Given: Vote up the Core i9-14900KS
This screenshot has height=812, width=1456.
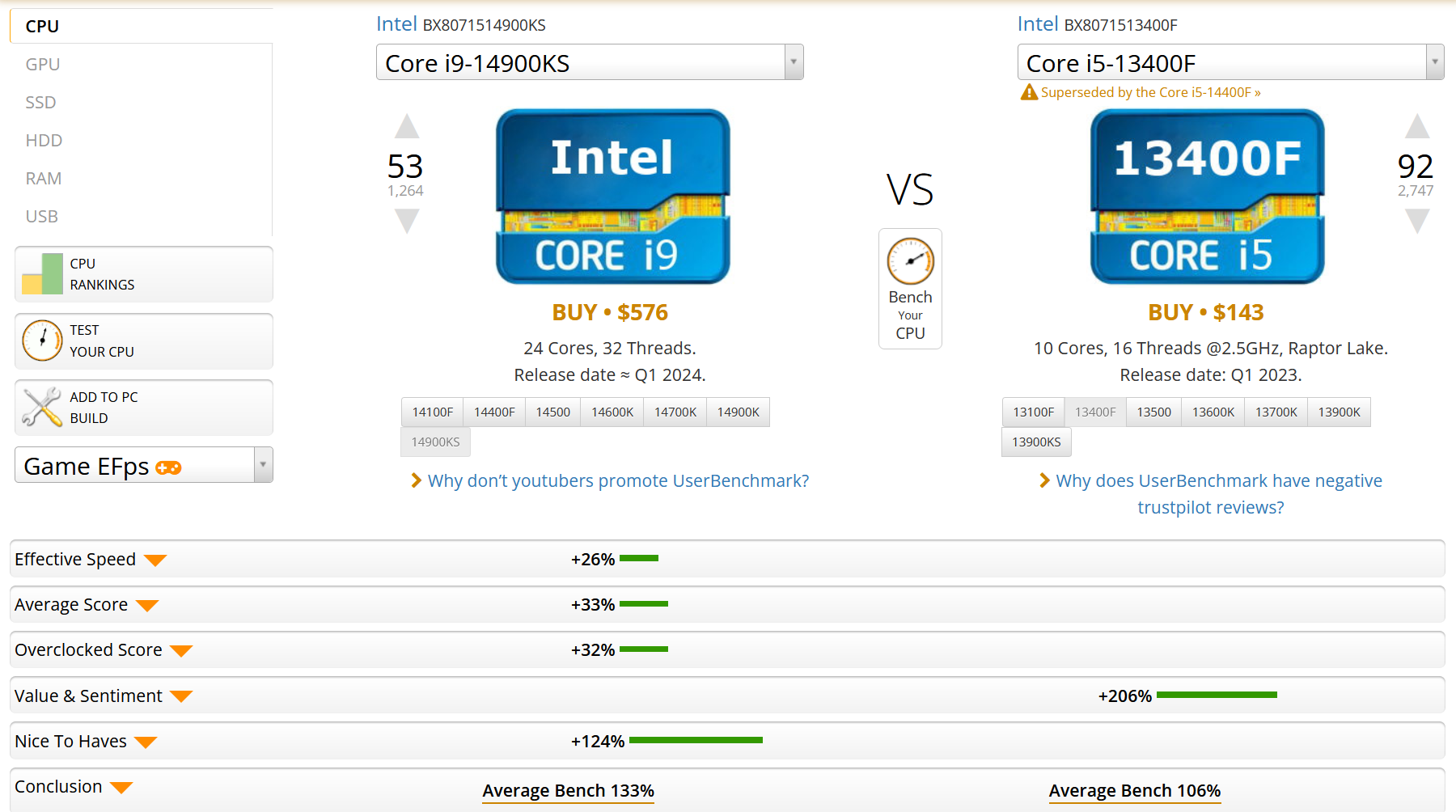Looking at the screenshot, I should click(x=407, y=126).
